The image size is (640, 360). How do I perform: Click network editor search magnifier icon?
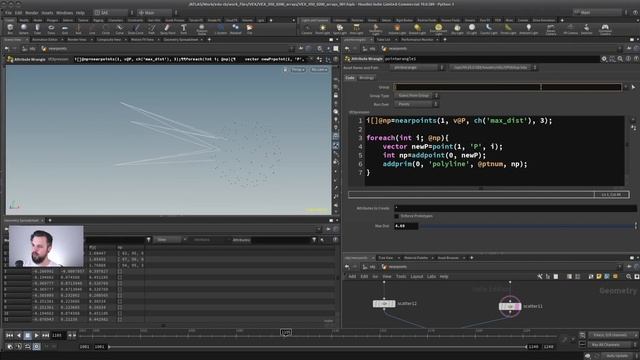[629, 276]
